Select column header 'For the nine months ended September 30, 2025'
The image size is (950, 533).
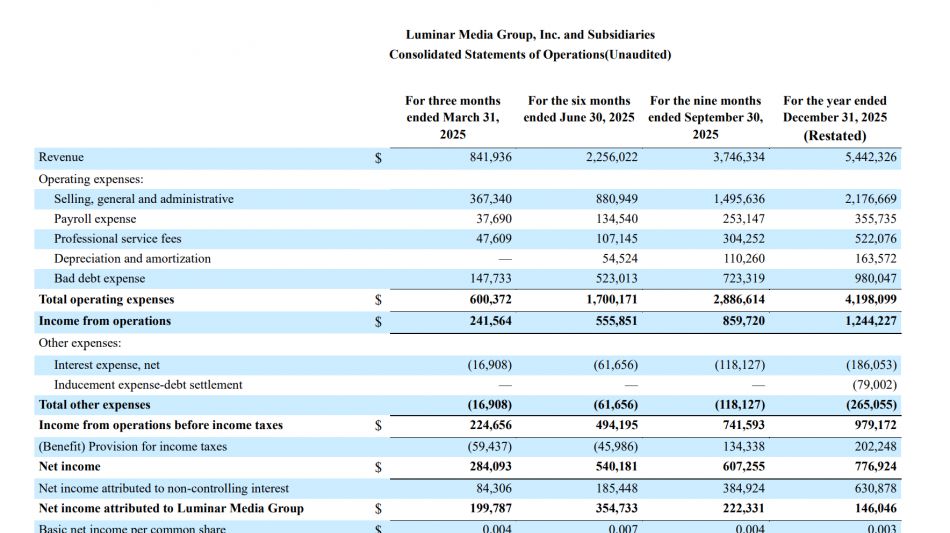point(705,118)
